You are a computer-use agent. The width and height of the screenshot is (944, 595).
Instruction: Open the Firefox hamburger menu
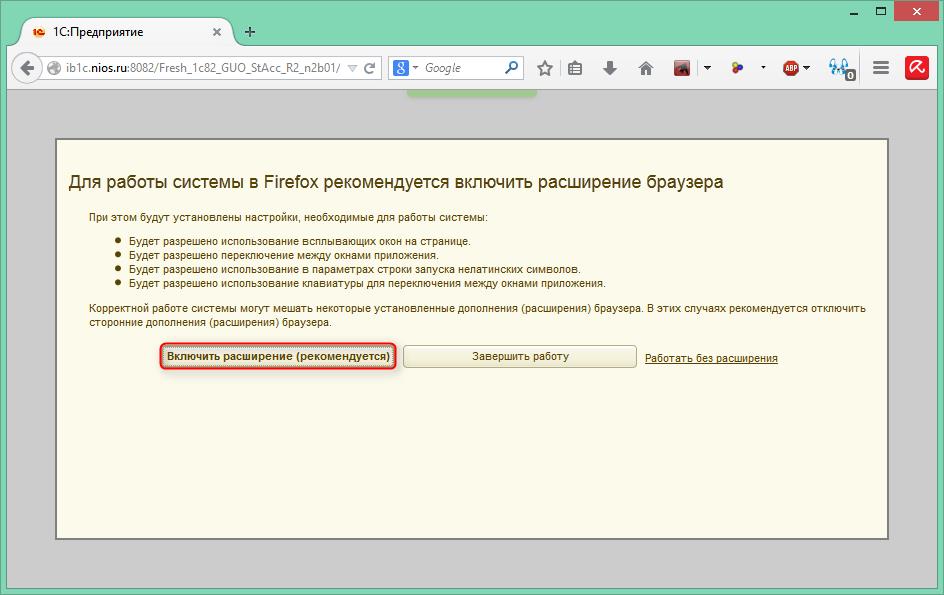click(881, 68)
